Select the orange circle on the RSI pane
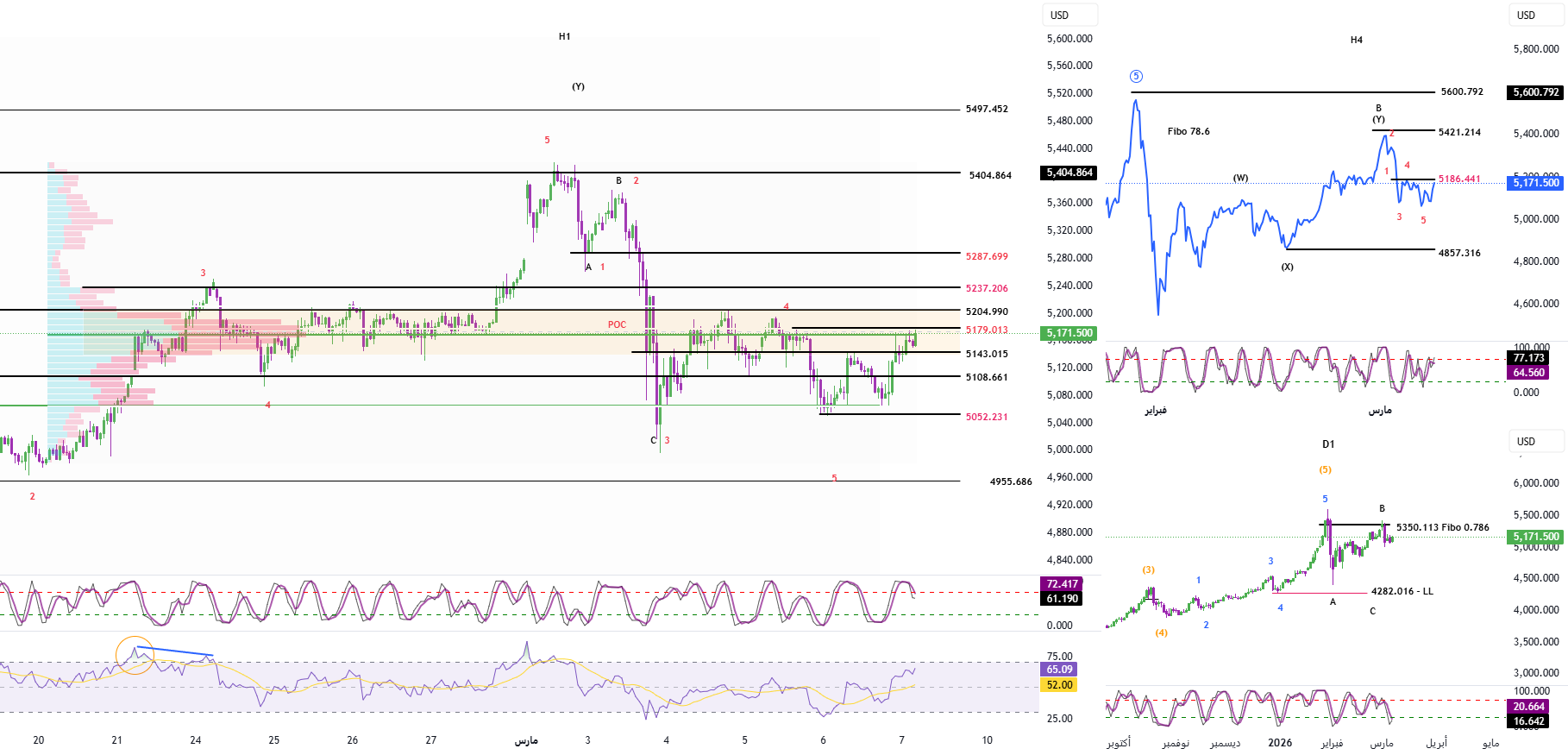 click(135, 656)
